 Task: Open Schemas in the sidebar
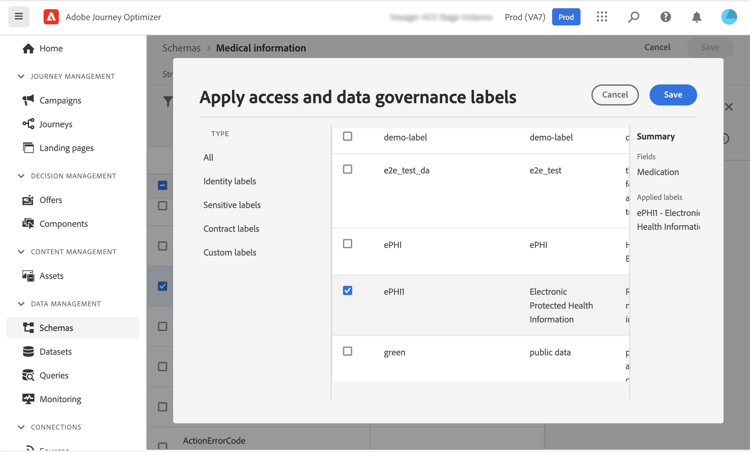click(x=56, y=328)
